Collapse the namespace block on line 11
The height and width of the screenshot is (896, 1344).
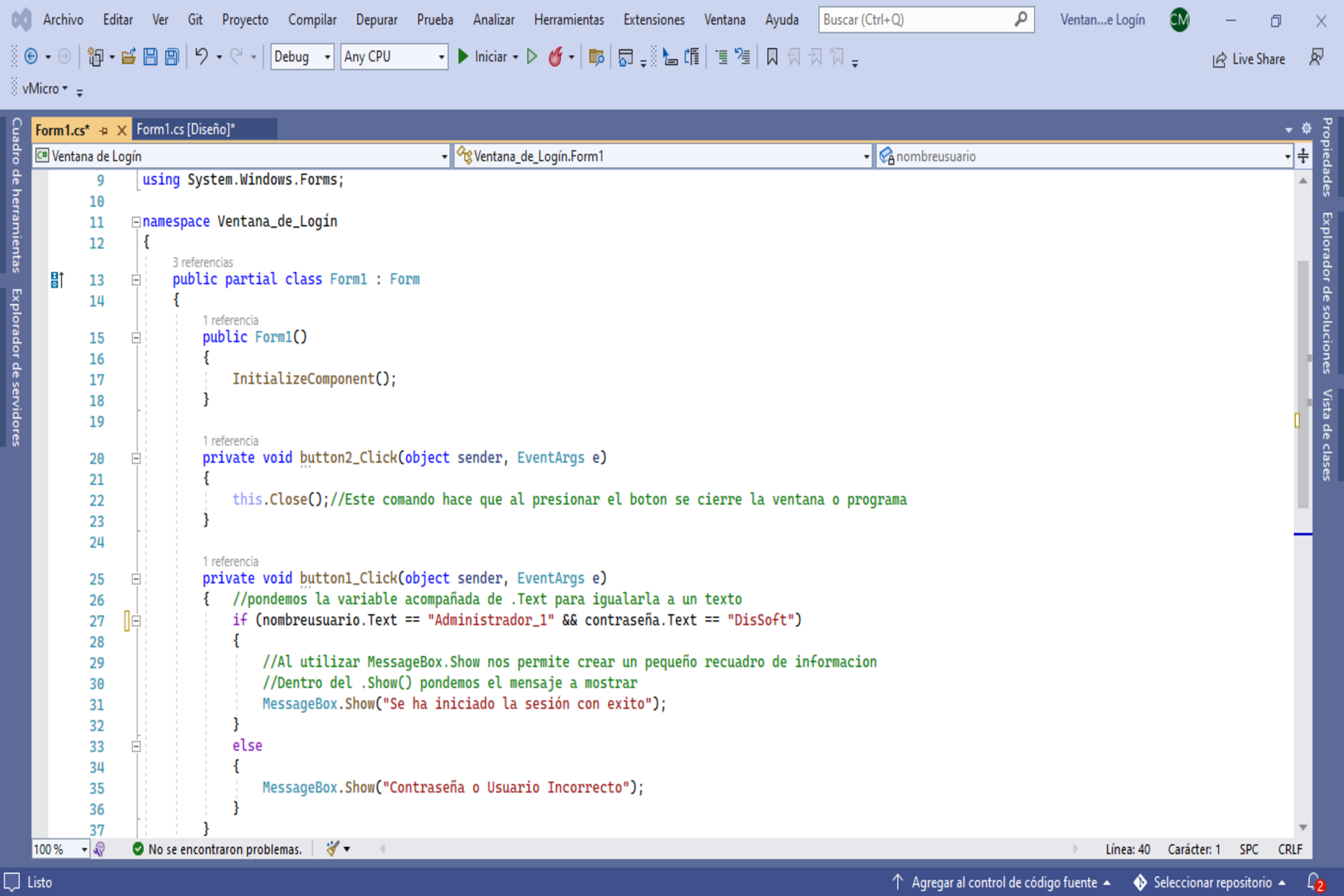pyautogui.click(x=136, y=222)
